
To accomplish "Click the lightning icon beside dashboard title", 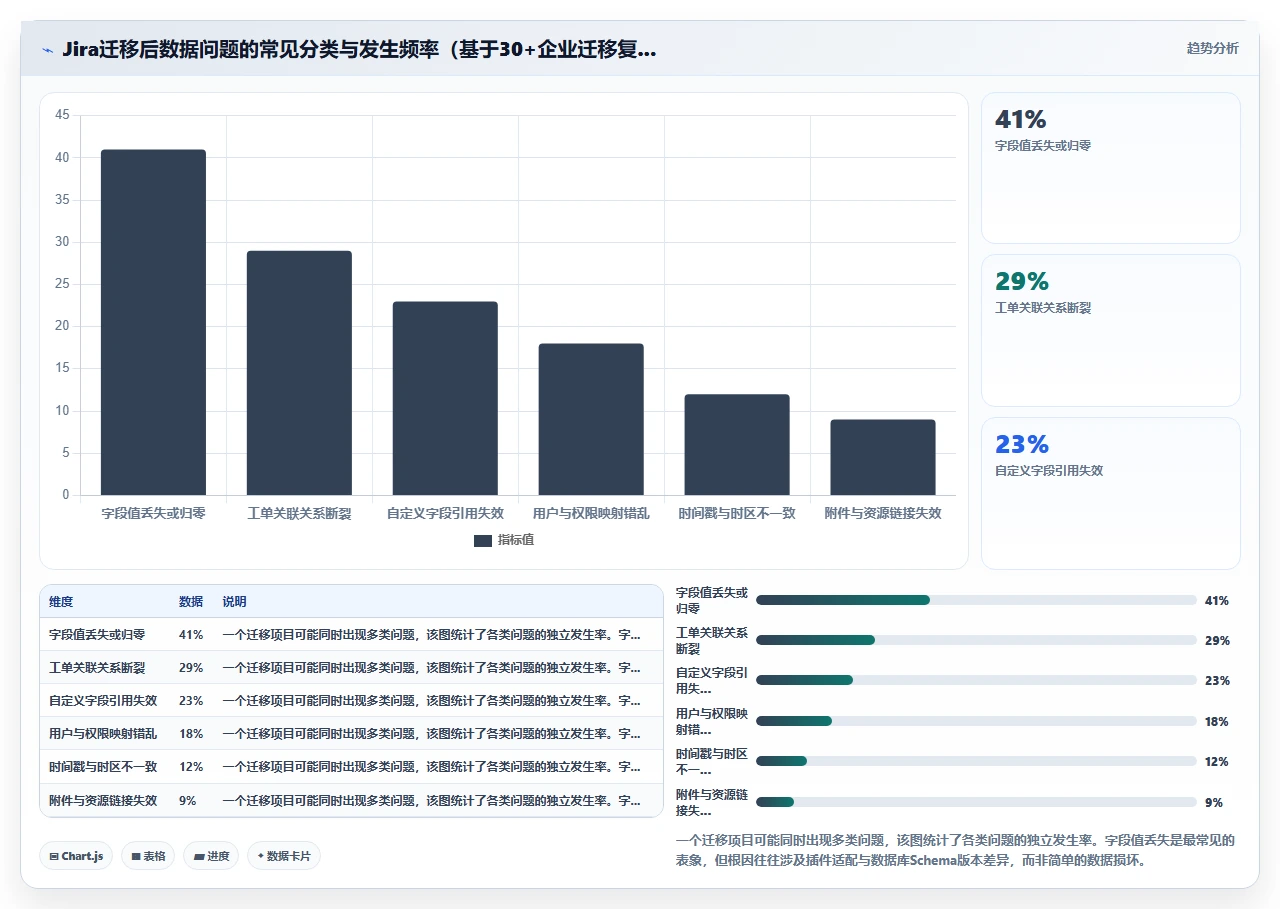I will click(x=47, y=50).
